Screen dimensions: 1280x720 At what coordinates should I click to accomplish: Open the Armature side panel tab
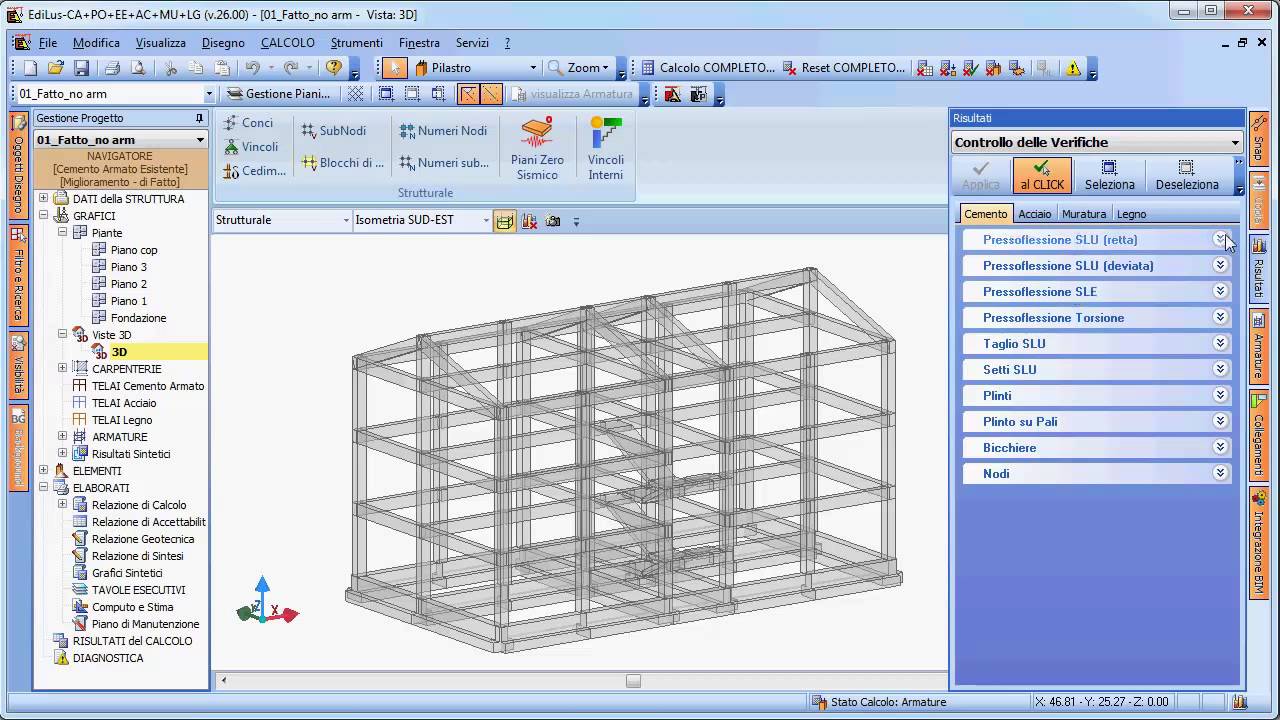[1259, 346]
